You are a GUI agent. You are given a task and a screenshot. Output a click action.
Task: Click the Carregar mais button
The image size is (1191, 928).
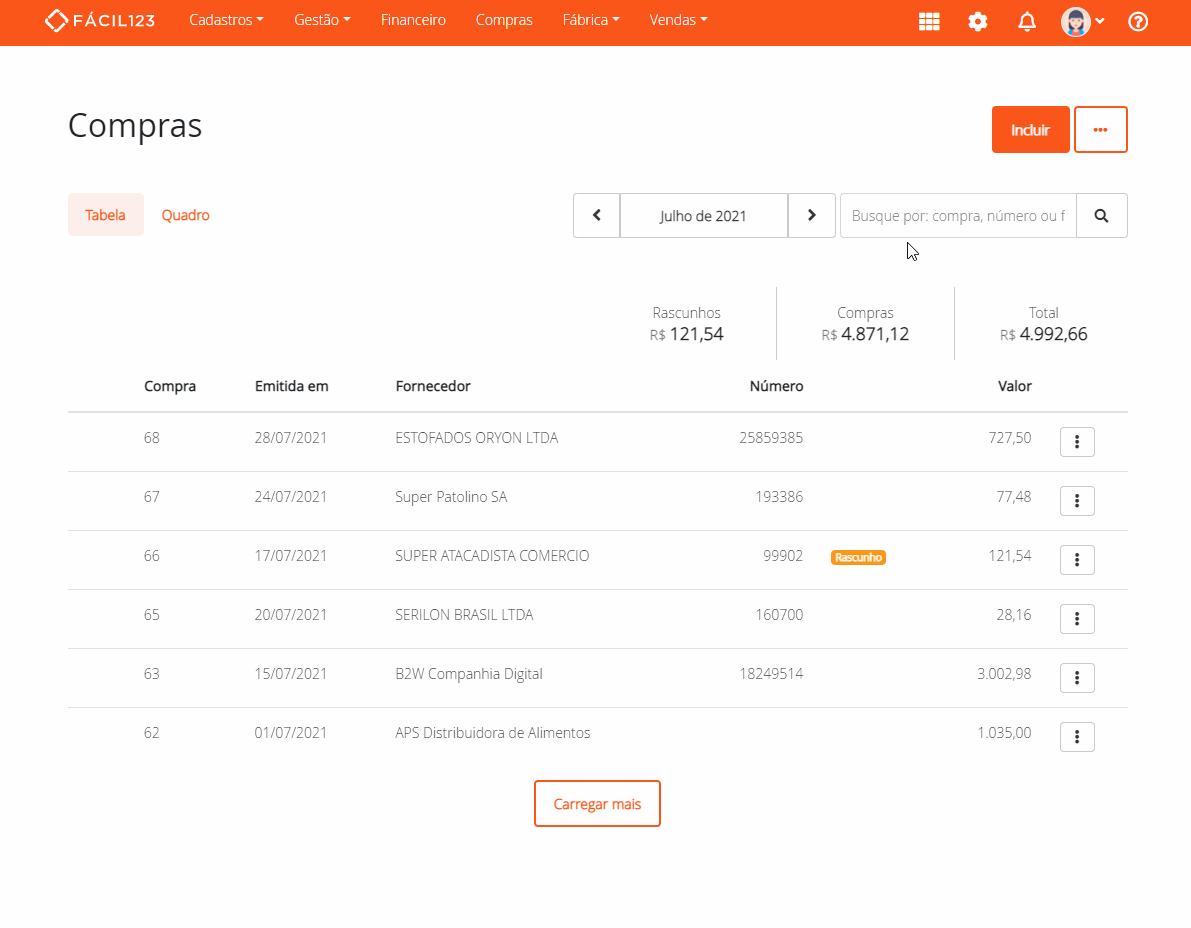(x=597, y=804)
